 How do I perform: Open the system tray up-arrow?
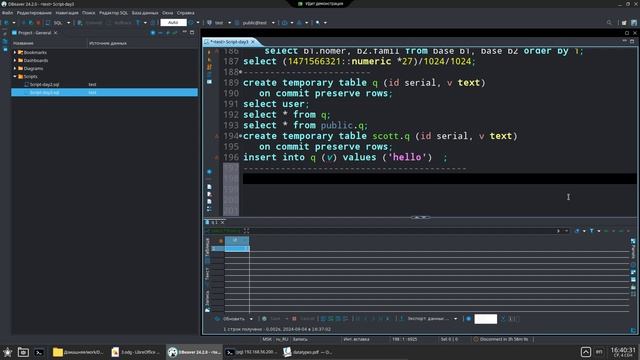tap(586, 352)
